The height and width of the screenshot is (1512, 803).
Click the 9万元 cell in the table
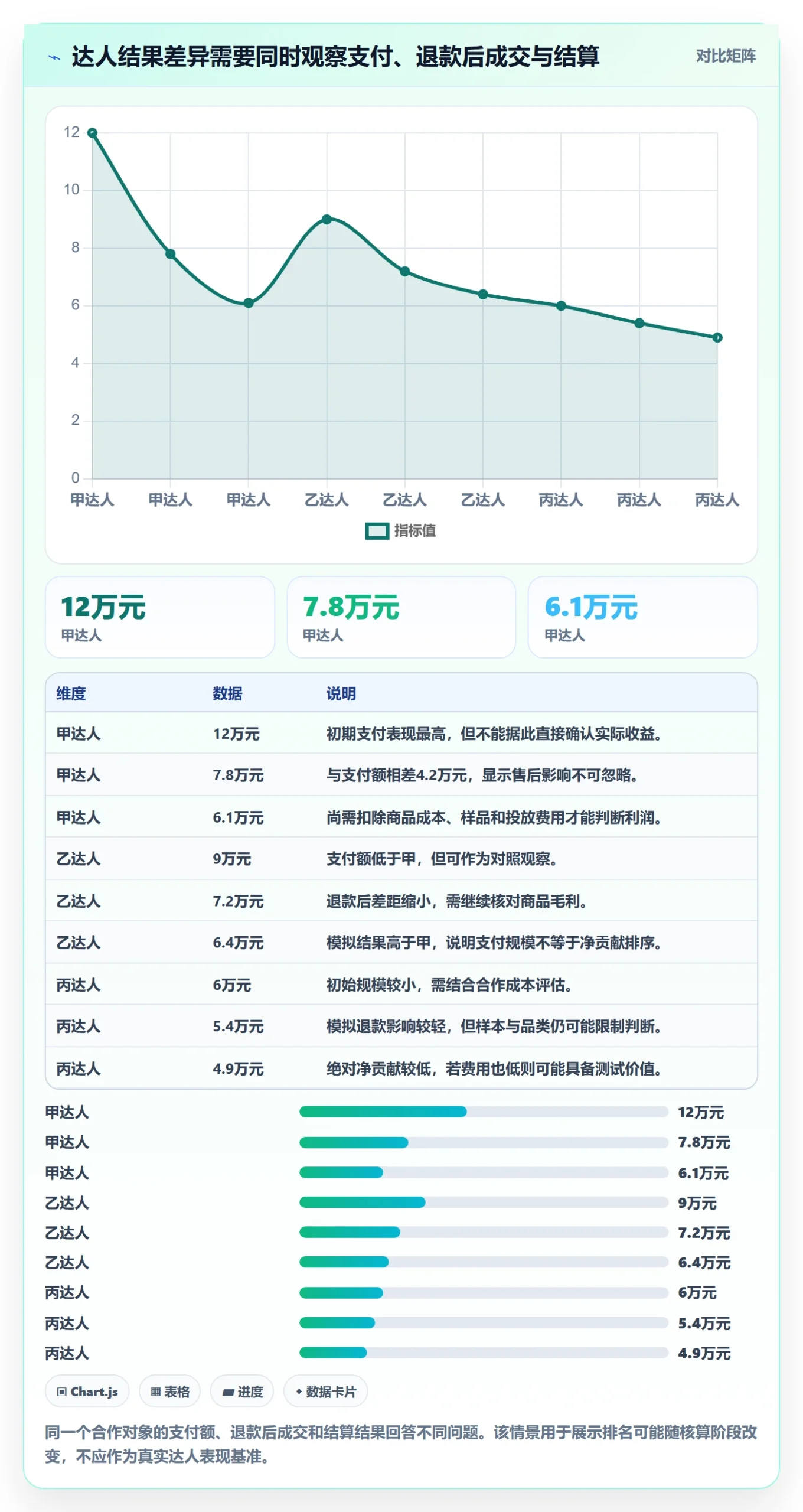[x=232, y=859]
